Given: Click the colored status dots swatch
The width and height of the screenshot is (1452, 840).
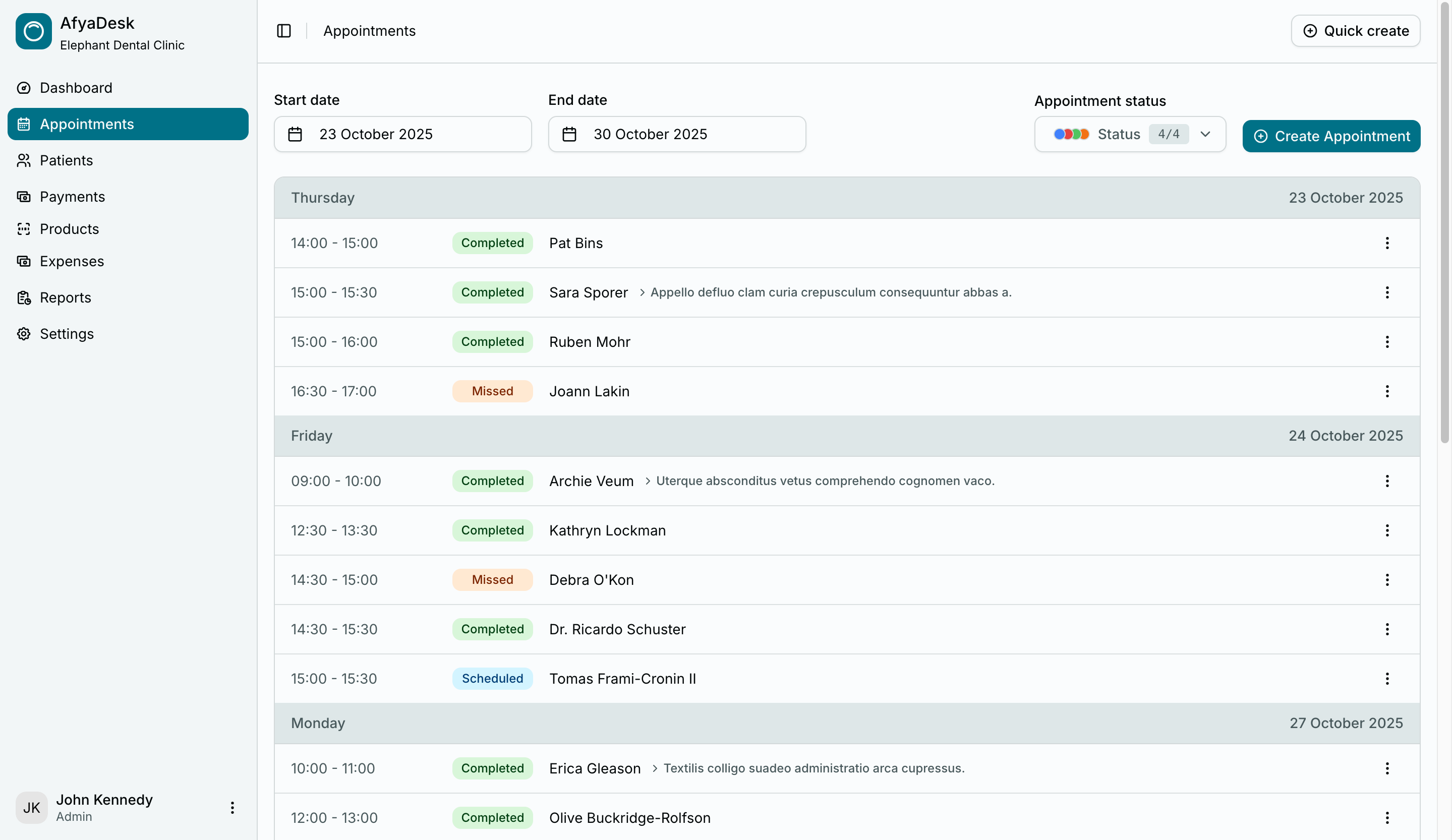Looking at the screenshot, I should tap(1071, 134).
